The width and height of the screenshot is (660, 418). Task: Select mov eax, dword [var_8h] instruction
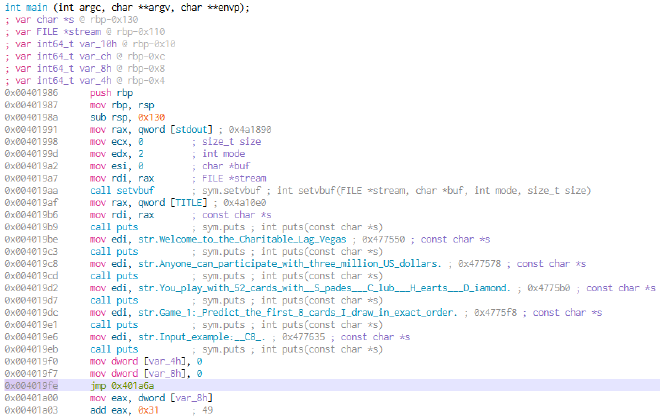152,398
